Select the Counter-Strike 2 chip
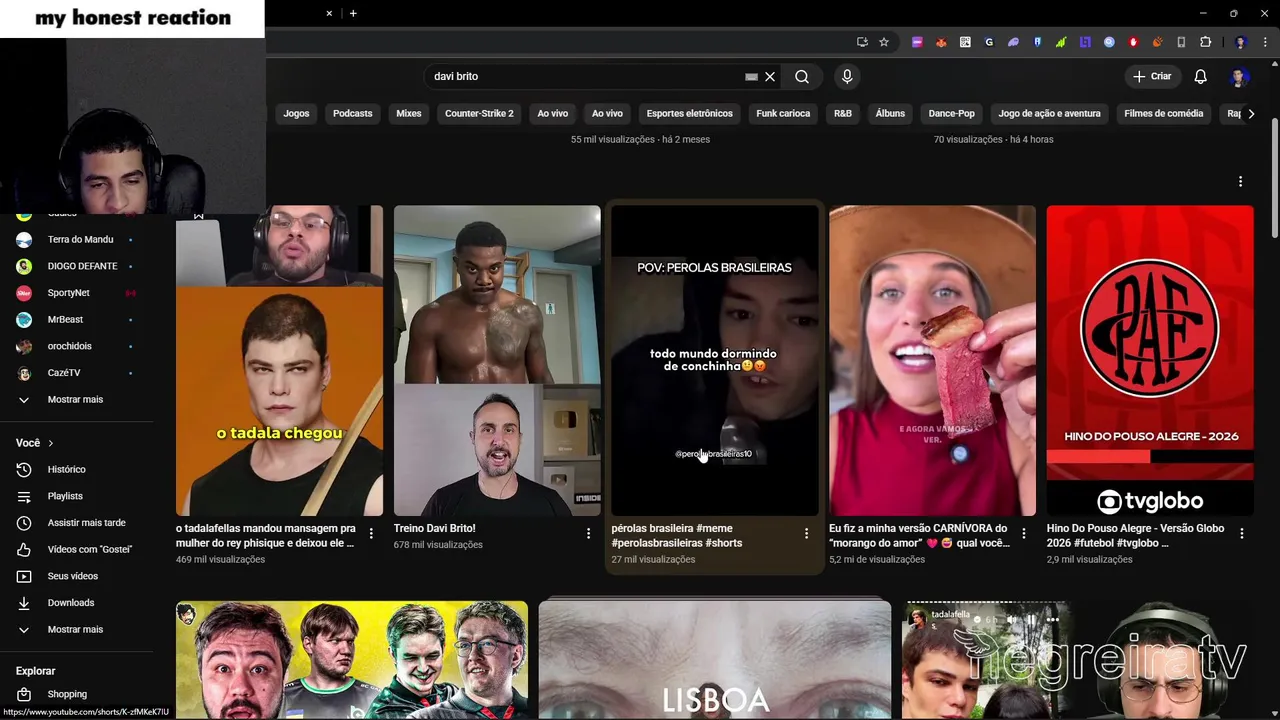The width and height of the screenshot is (1280, 720). (479, 114)
